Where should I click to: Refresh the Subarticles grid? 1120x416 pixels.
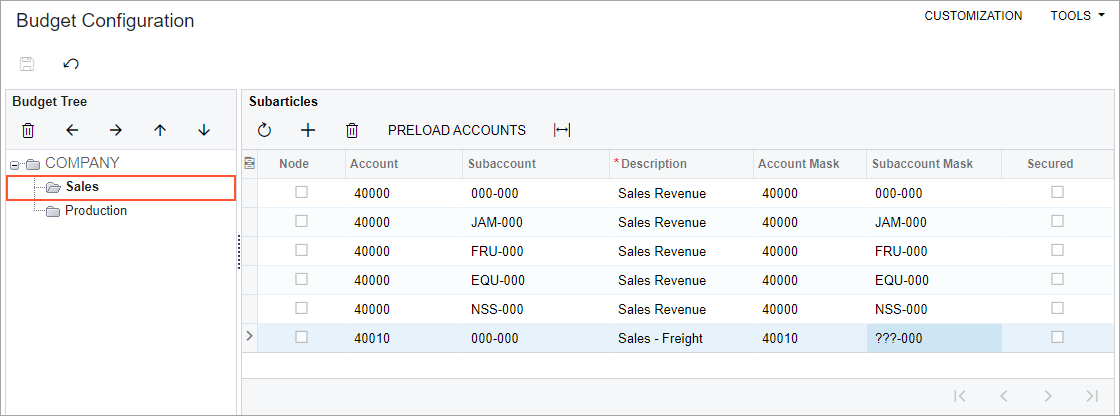click(x=264, y=130)
